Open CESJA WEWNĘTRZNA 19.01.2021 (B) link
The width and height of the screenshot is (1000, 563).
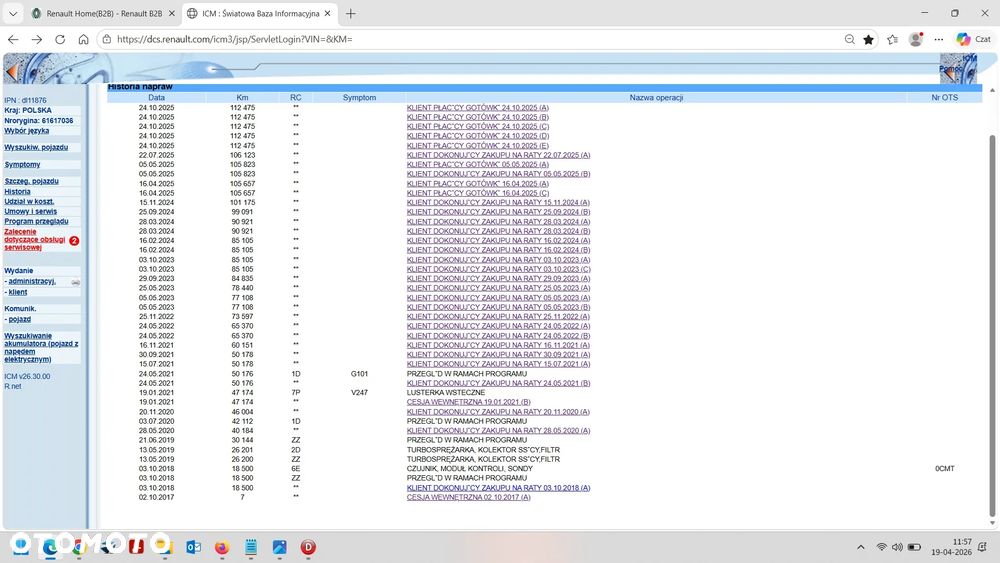pos(469,402)
